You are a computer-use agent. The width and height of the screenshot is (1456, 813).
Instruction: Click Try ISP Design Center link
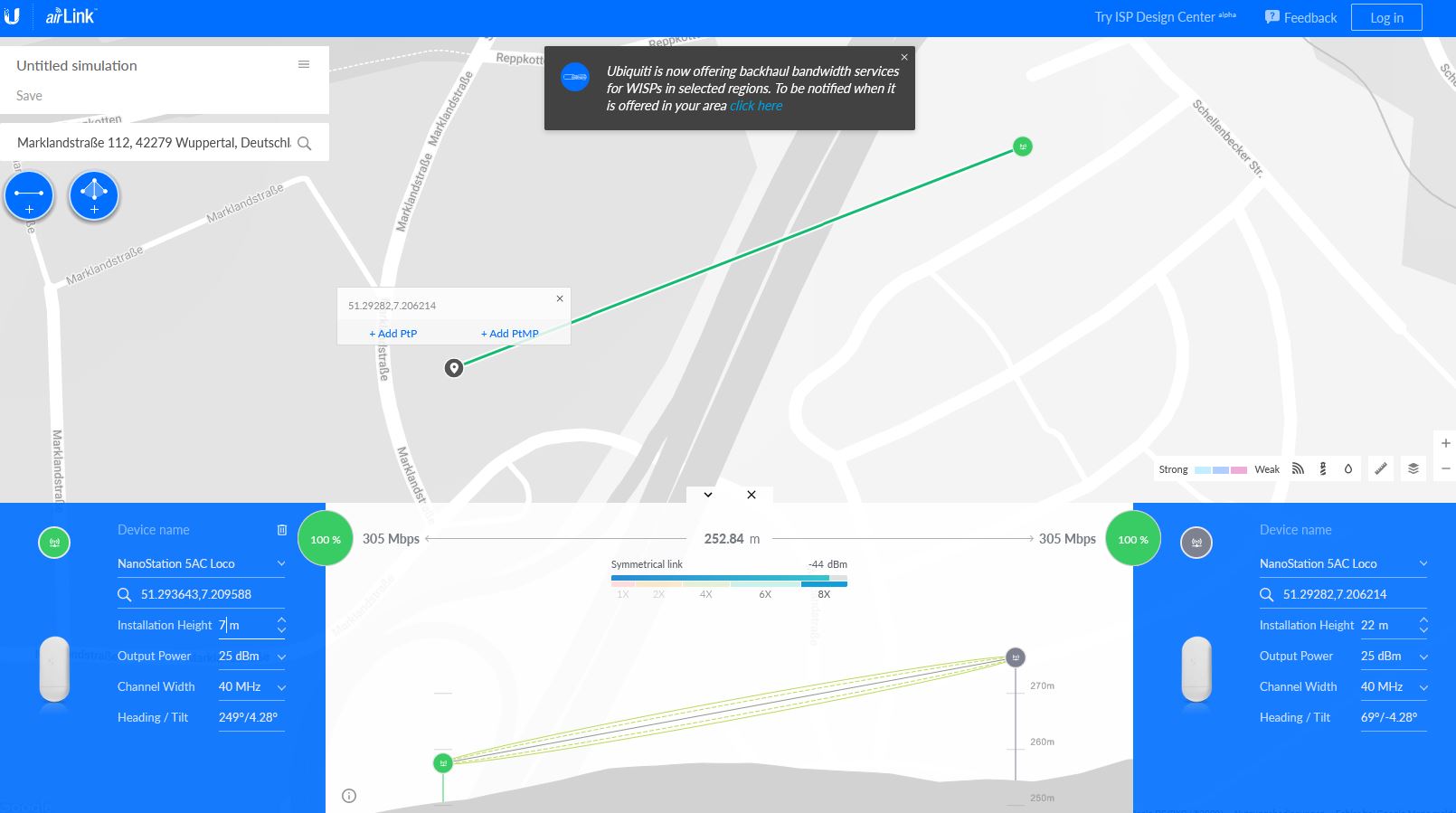pos(1165,17)
